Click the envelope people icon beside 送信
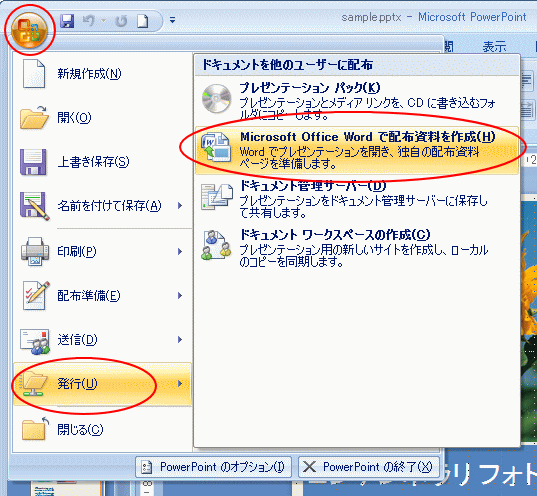 35,342
